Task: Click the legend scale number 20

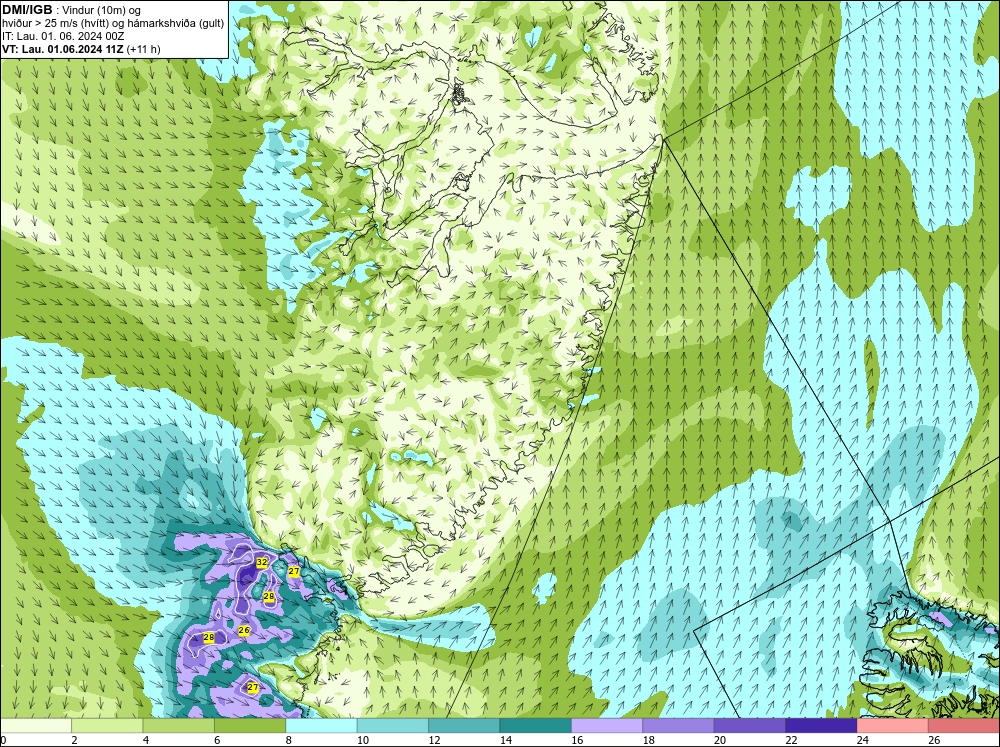Action: click(720, 740)
